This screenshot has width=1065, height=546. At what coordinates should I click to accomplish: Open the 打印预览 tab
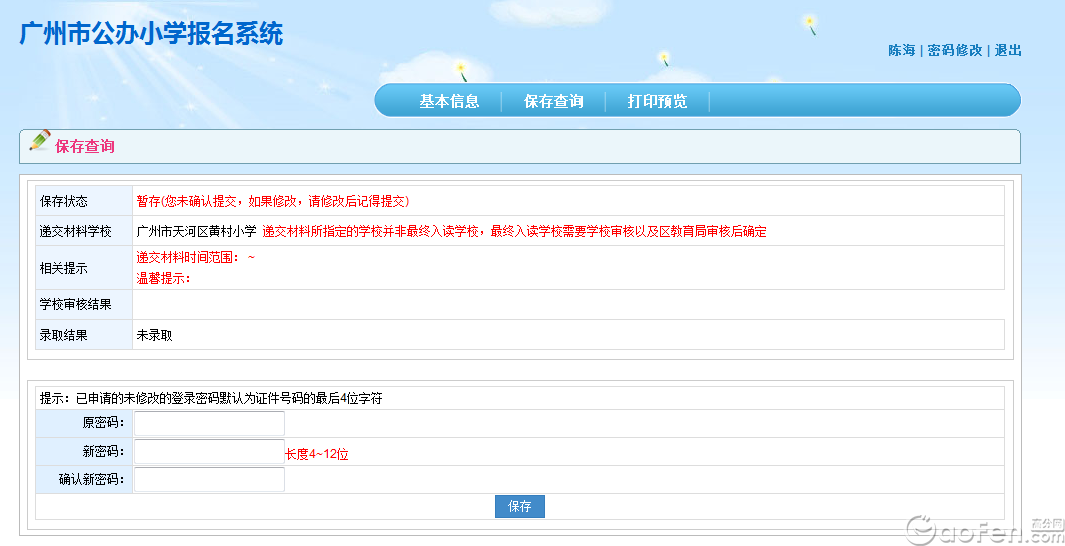coord(657,101)
